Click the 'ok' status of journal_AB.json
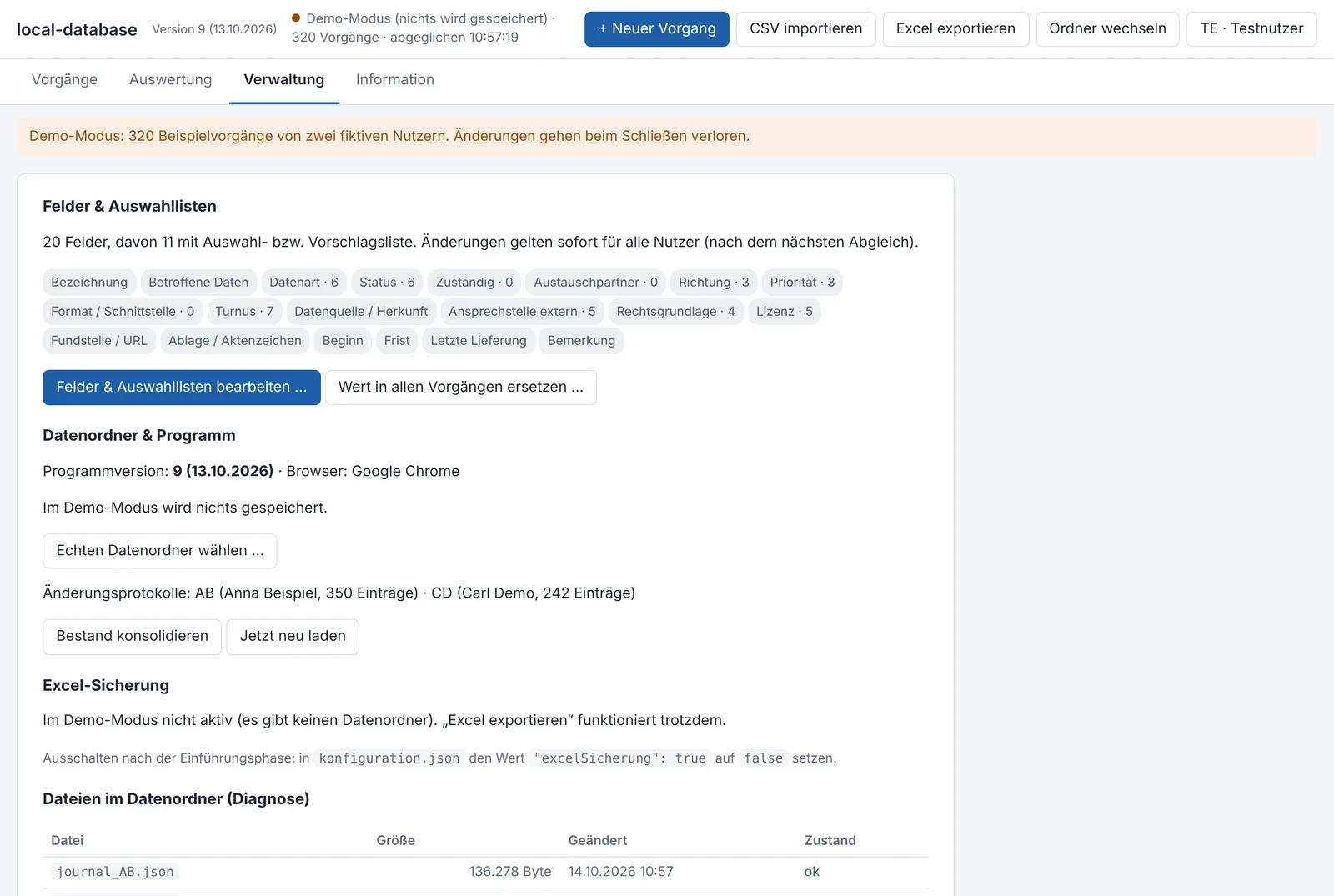 (x=811, y=872)
